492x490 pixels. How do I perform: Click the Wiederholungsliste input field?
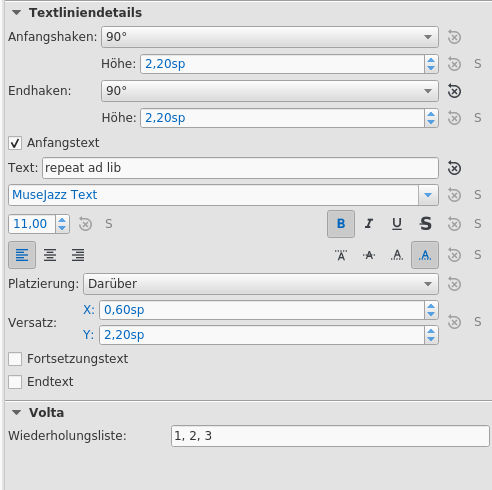[330, 436]
